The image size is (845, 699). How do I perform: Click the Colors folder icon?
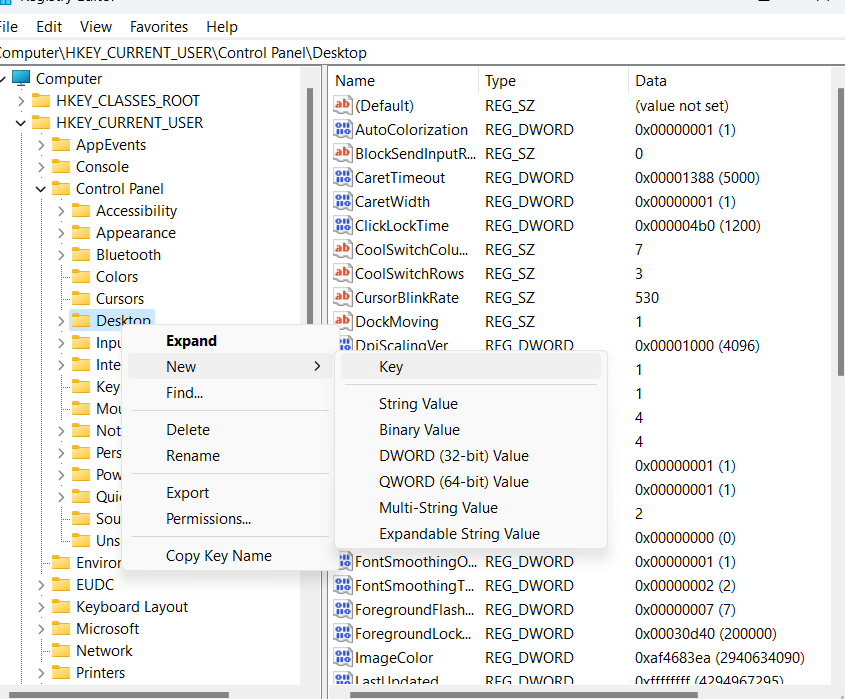81,276
